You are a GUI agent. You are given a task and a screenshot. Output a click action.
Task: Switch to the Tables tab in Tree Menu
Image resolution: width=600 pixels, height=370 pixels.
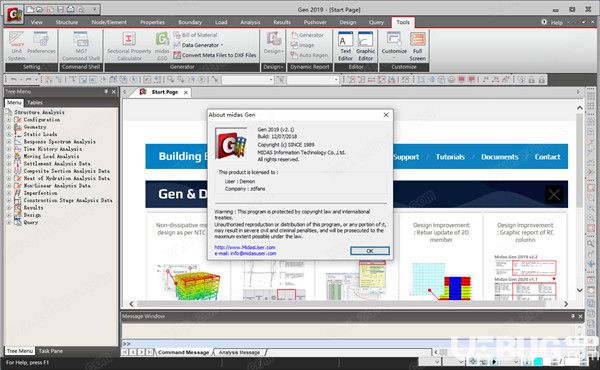point(35,103)
